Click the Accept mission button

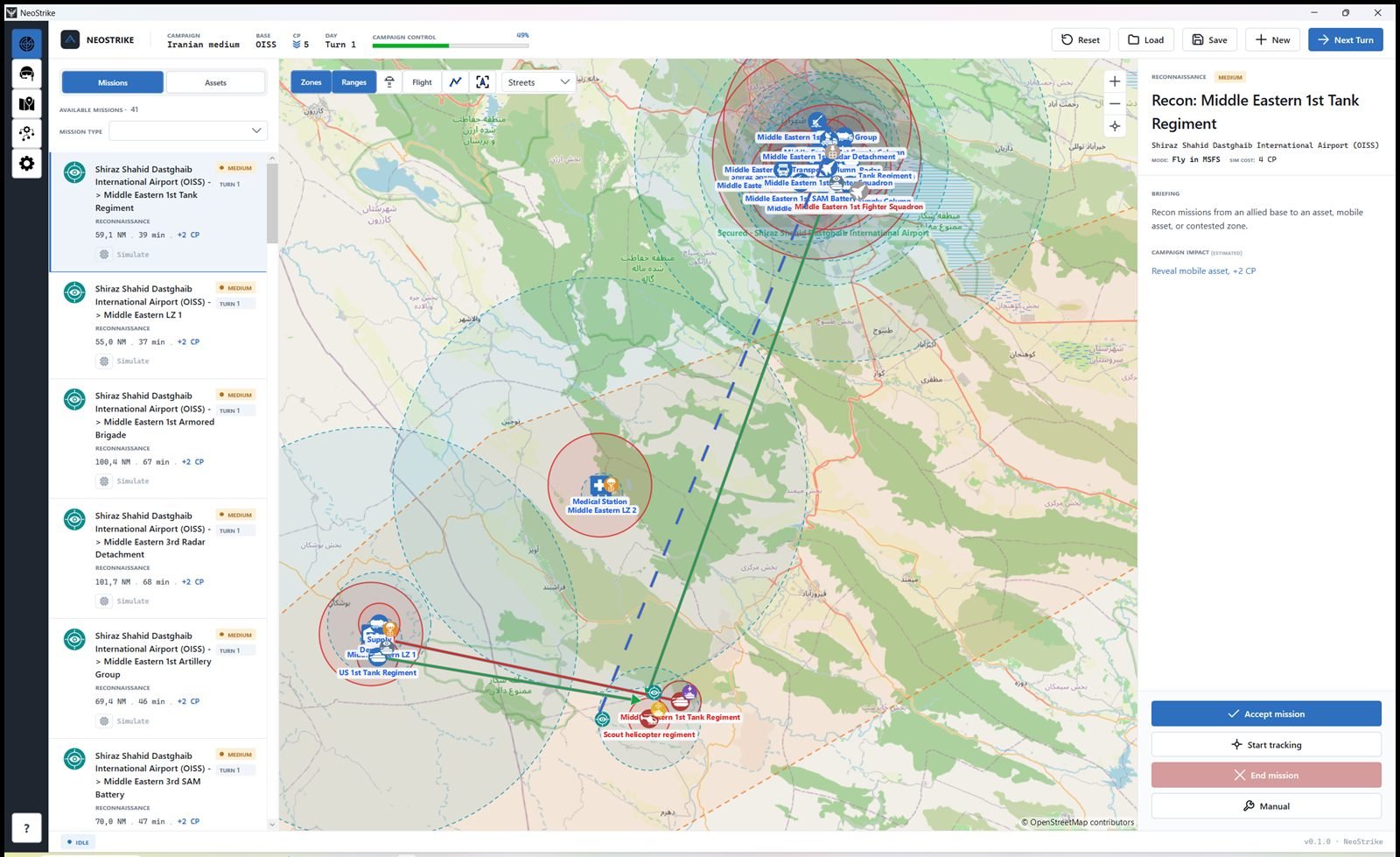coord(1266,713)
